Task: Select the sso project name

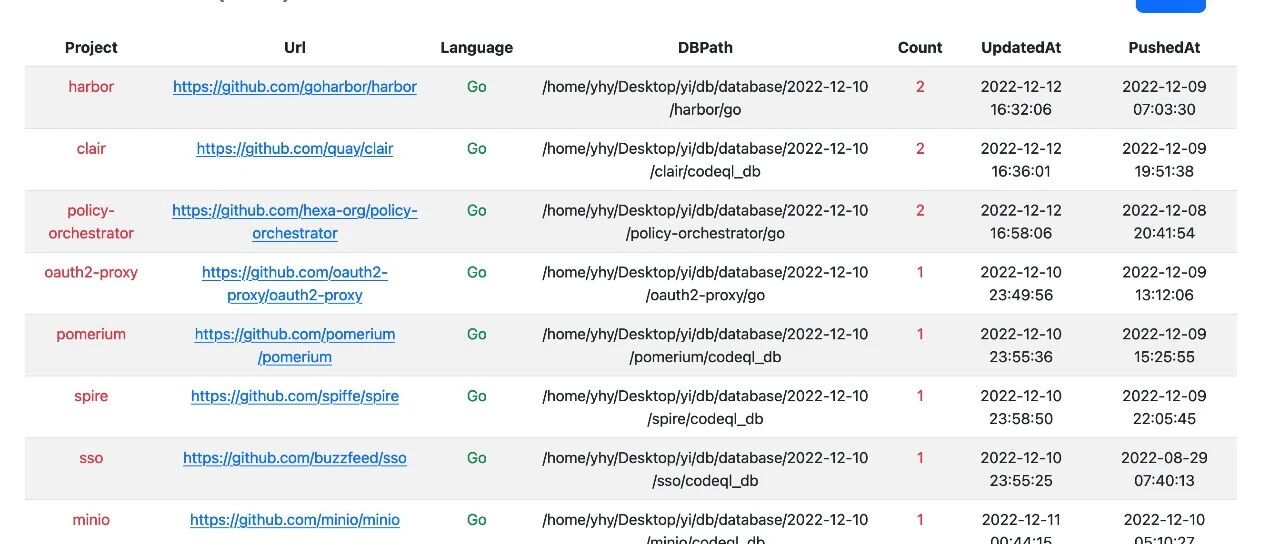Action: (91, 459)
